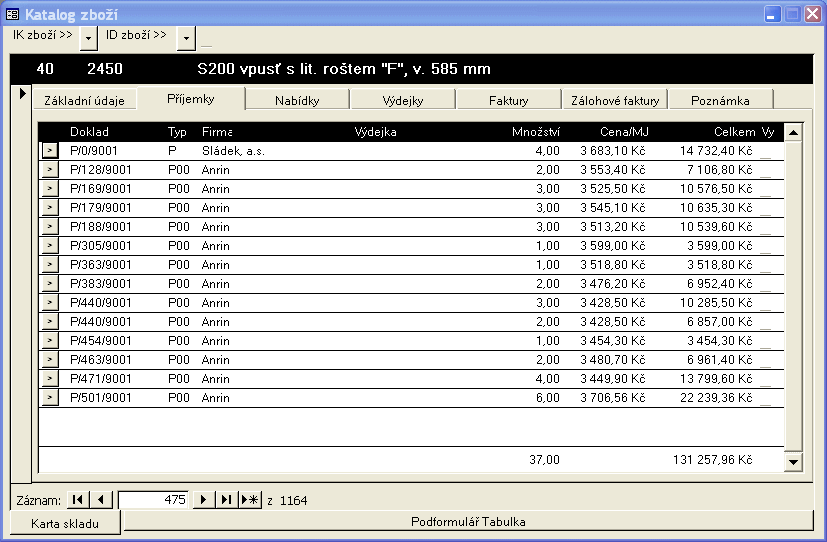Click the record selector arrow on left
The height and width of the screenshot is (542, 827).
22,94
